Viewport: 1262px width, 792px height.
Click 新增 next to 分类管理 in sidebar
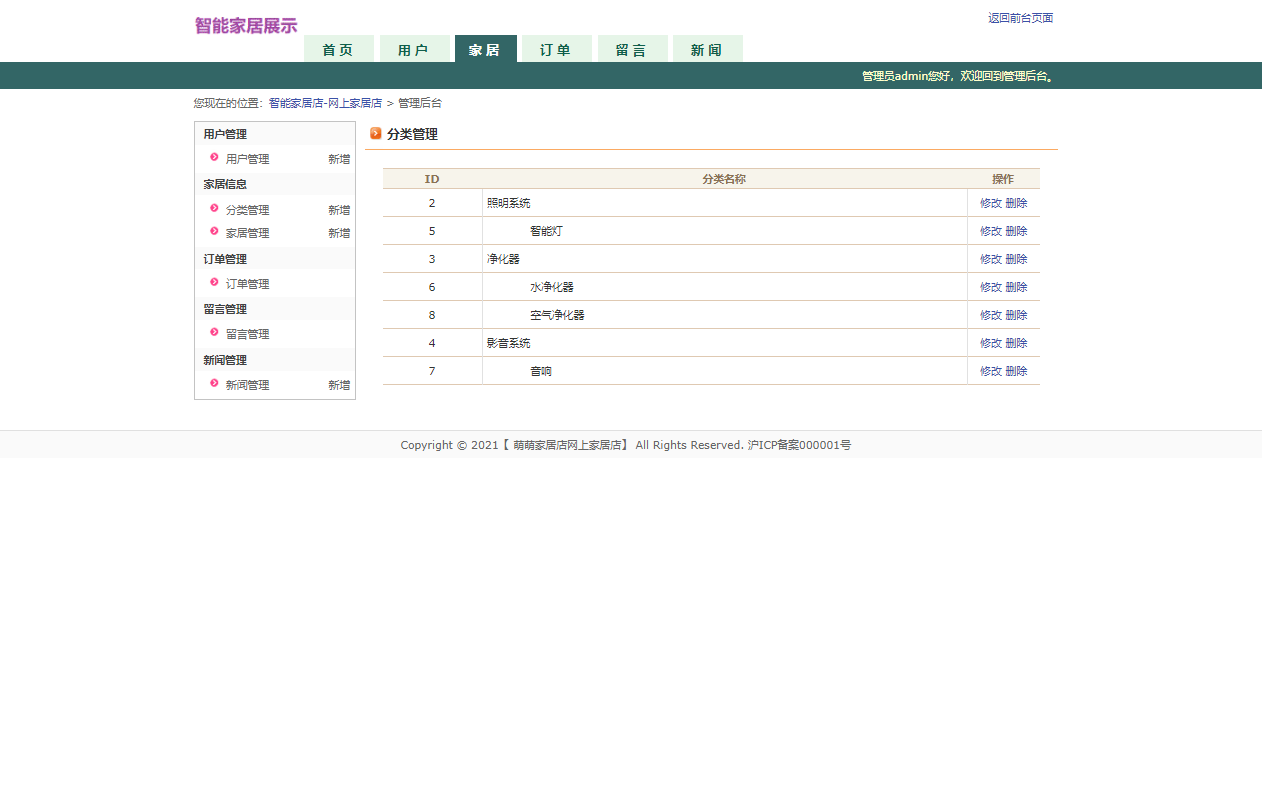point(339,209)
